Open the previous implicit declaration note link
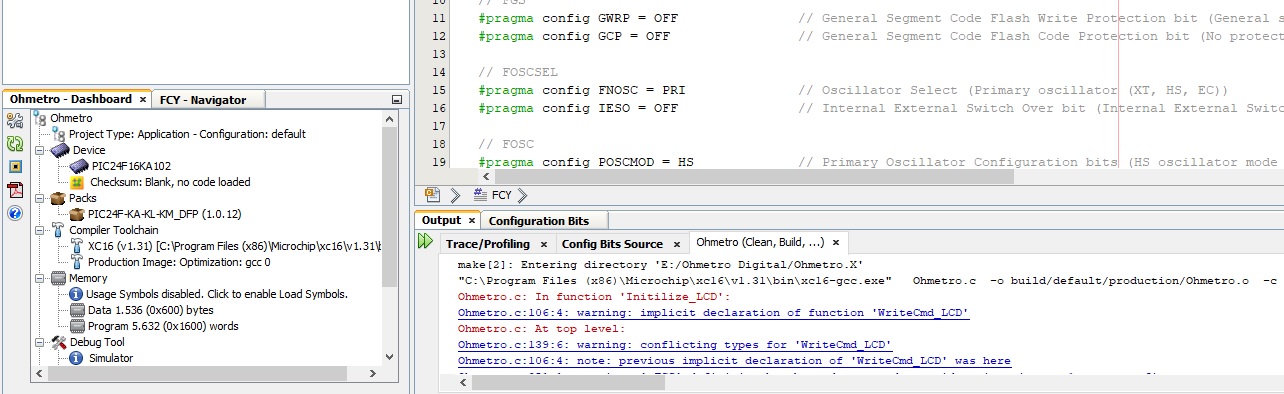The image size is (1284, 394). tap(734, 361)
